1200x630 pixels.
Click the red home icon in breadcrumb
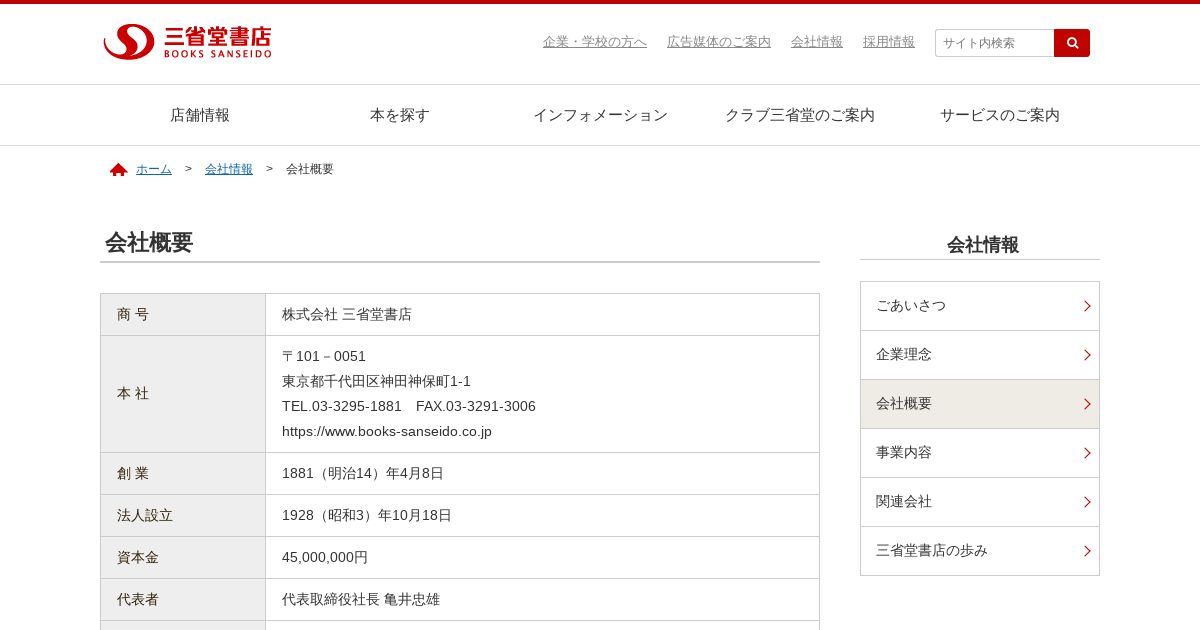tap(119, 169)
